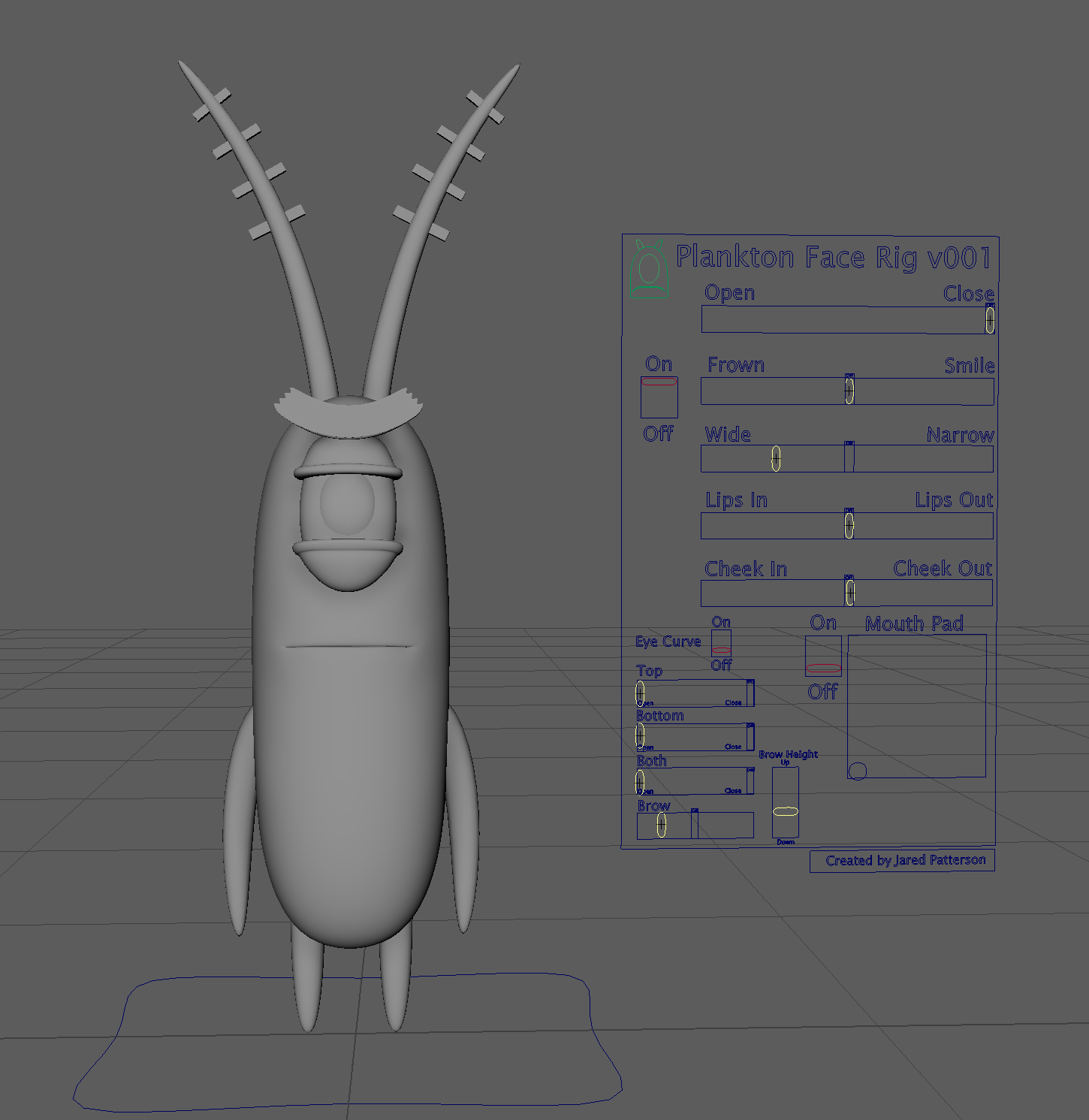Viewport: 1089px width, 1120px height.
Task: Select the 'Lips Out' label text
Action: pos(954,500)
